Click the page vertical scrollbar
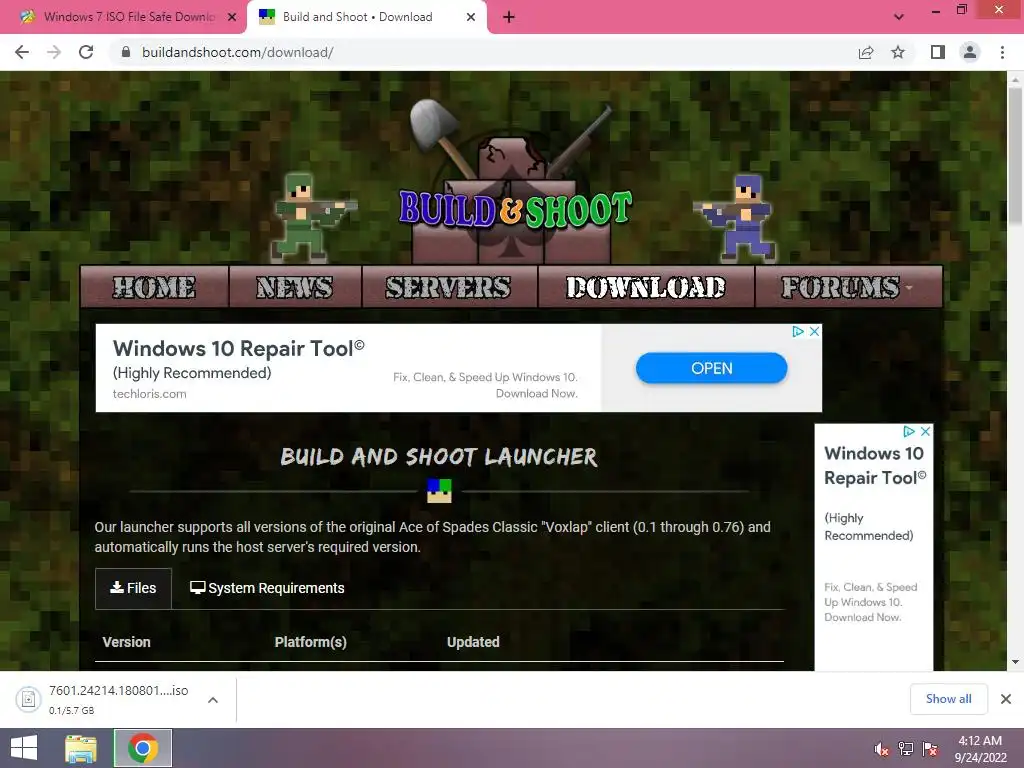Screen dimensions: 1024x768 tap(1016, 157)
